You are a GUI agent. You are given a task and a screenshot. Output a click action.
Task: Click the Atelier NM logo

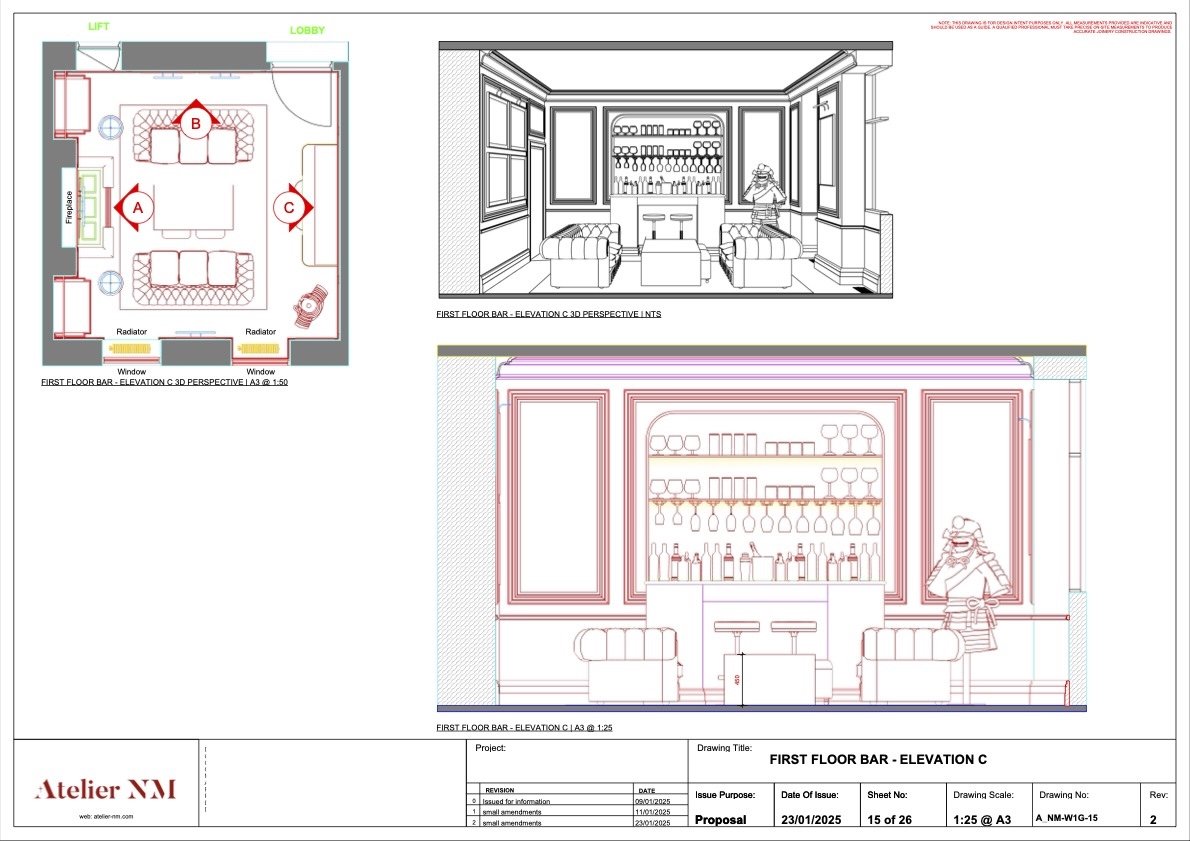coord(105,789)
